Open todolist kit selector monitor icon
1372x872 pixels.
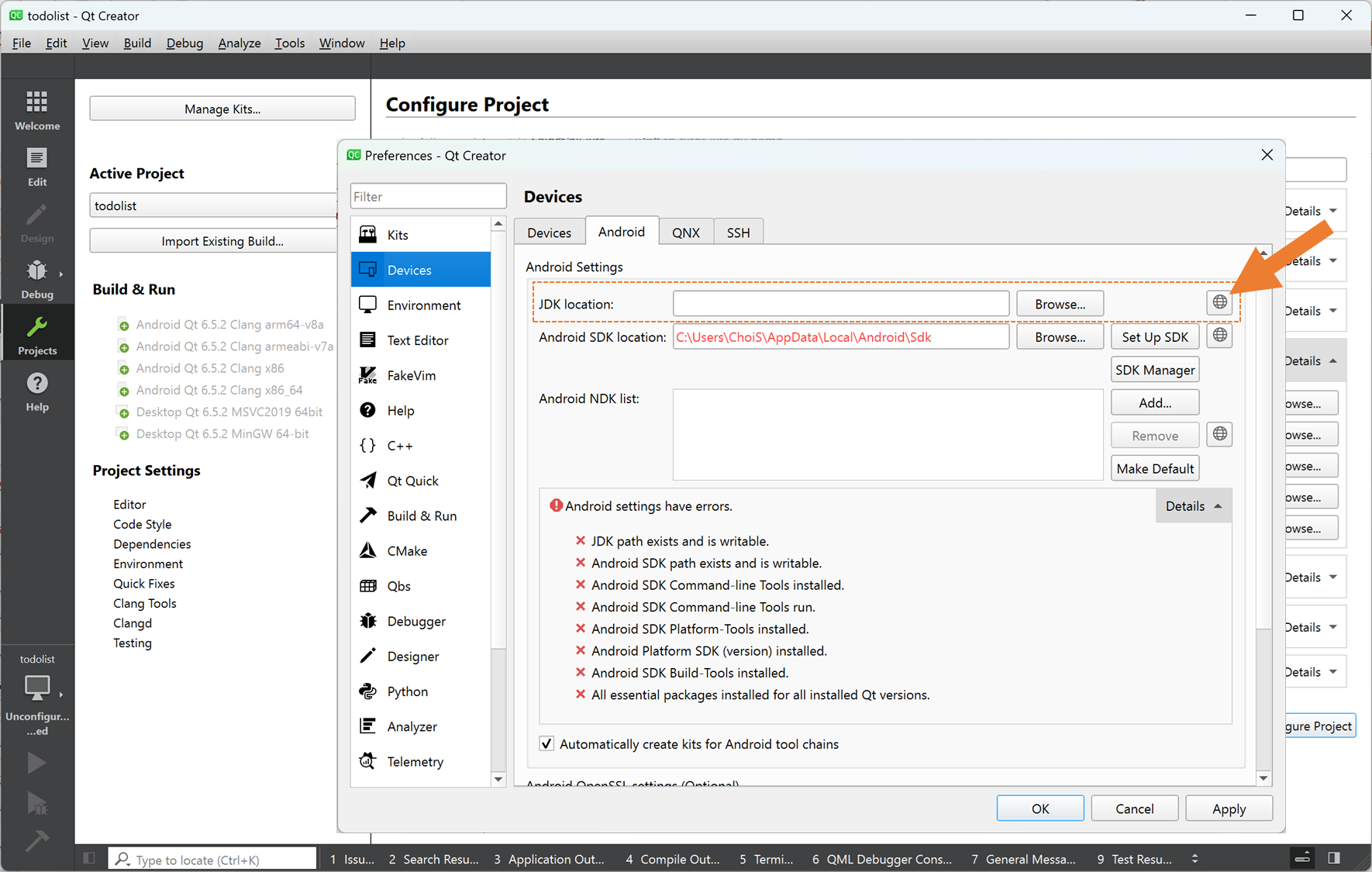pyautogui.click(x=37, y=688)
